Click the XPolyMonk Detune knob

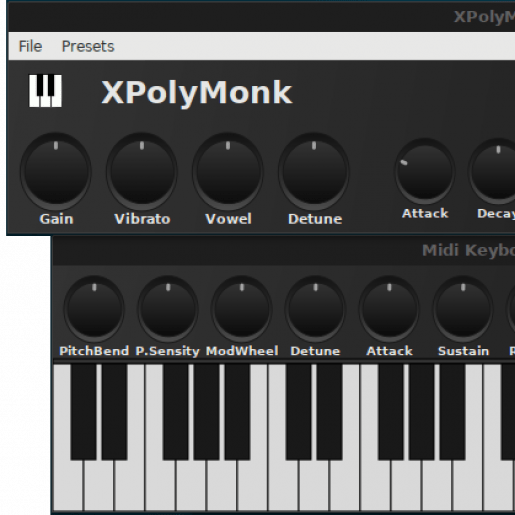(x=314, y=171)
